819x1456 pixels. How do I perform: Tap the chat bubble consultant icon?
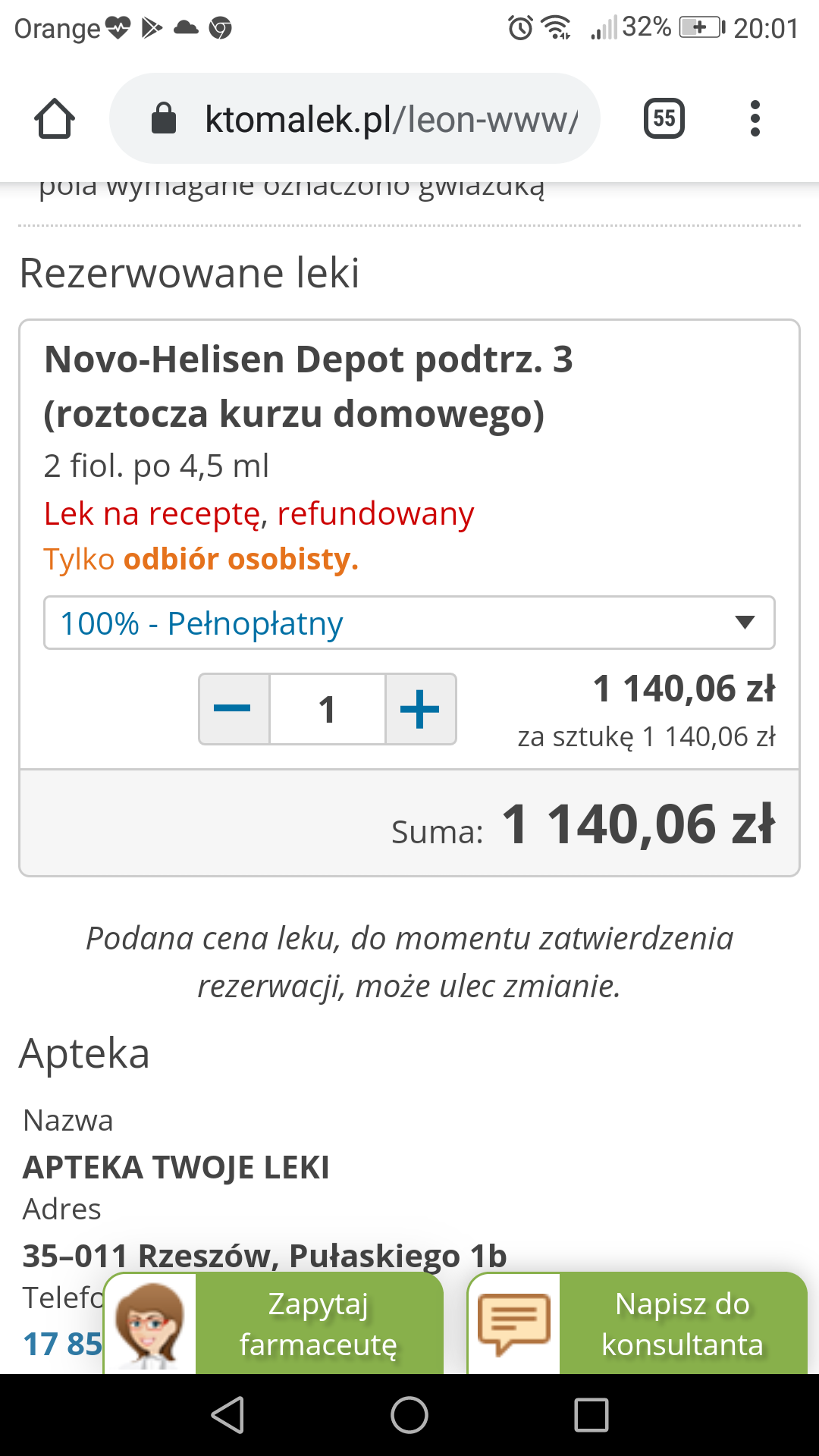click(514, 1324)
